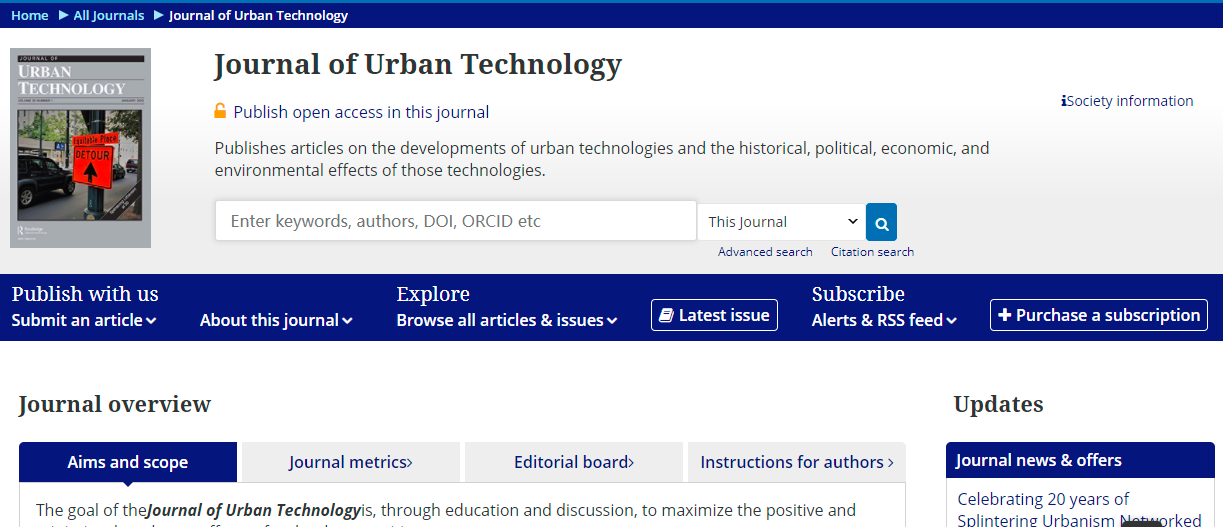Expand the Submit an article menu
Screen dimensions: 1223x527
(x=84, y=320)
